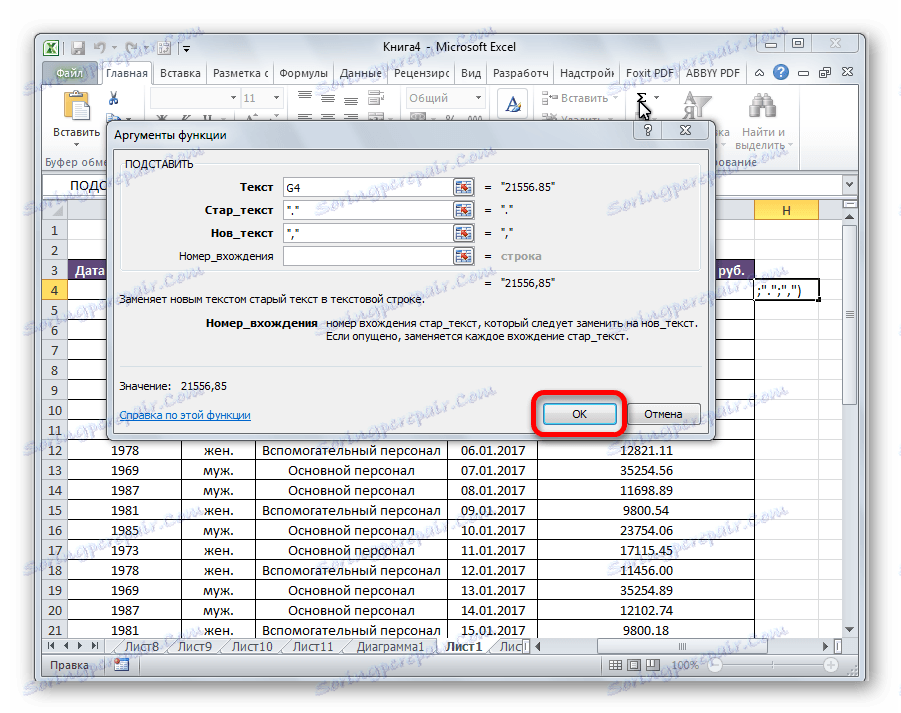Screen dimensions: 901x713
Task: Open the Найти и выделить dropdown
Action: [763, 138]
